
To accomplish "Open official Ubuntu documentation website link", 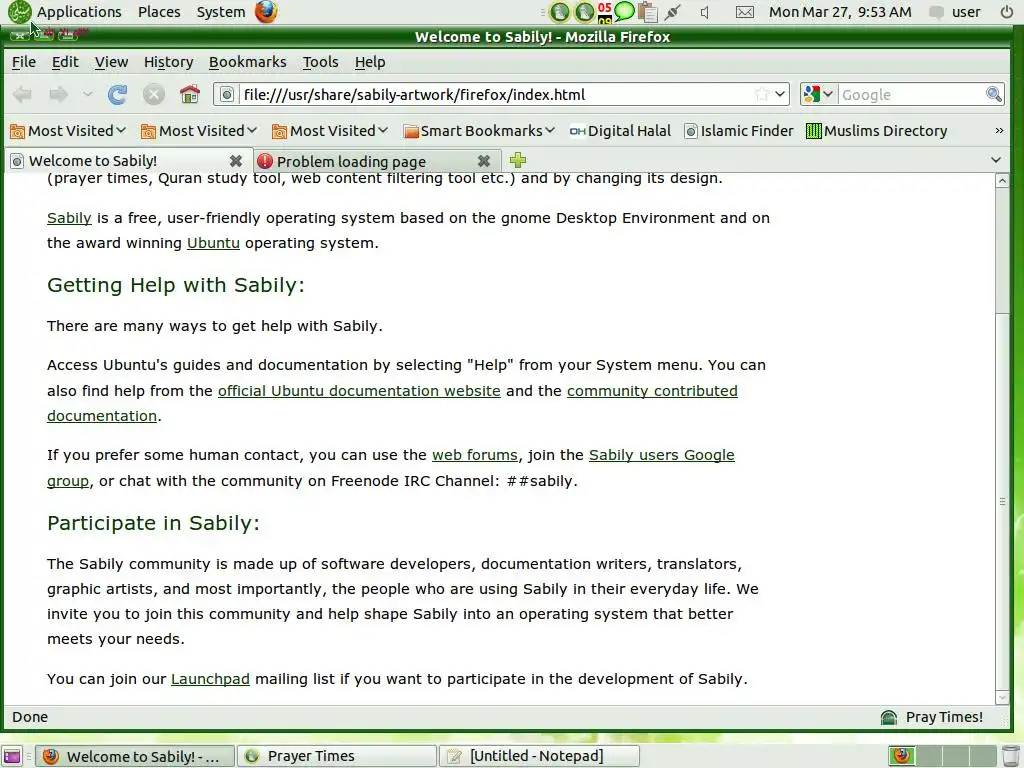I will (x=359, y=391).
